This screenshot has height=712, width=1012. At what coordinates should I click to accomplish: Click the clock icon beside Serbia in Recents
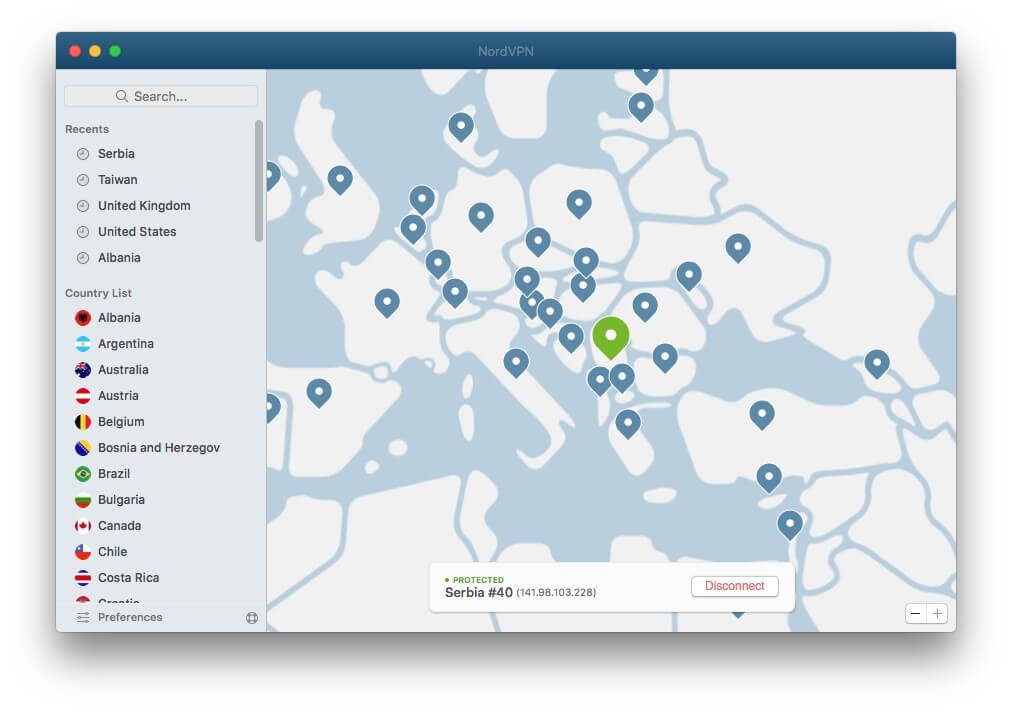[83, 154]
